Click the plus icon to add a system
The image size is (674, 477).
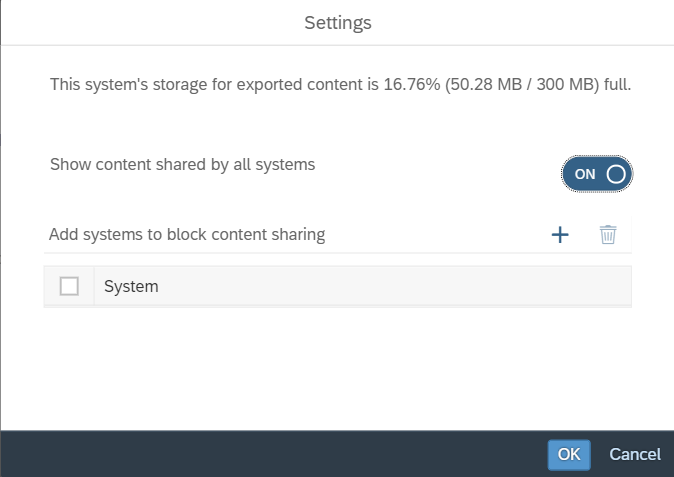coord(560,235)
